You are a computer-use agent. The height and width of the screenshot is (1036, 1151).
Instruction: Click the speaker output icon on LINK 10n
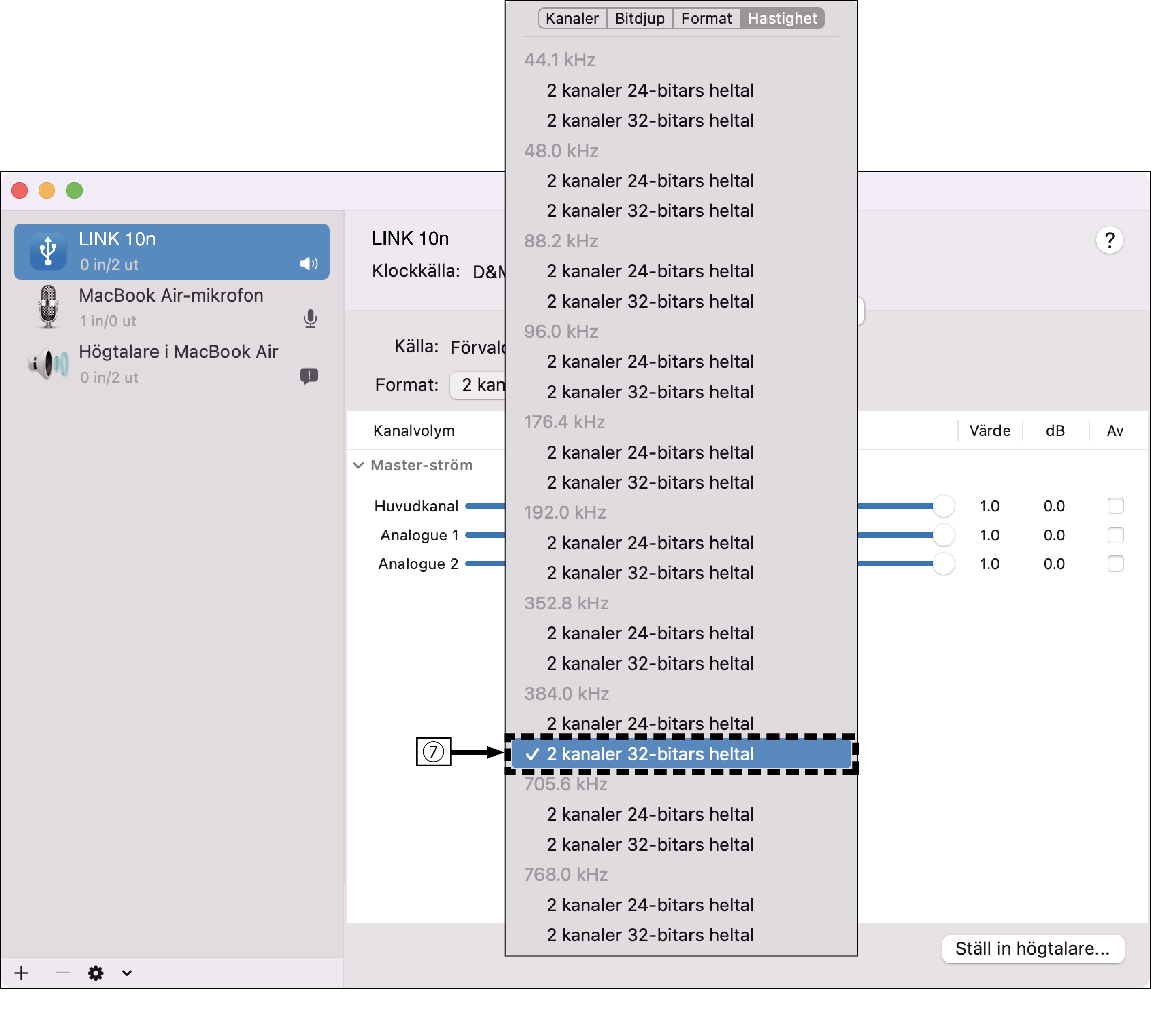309,264
